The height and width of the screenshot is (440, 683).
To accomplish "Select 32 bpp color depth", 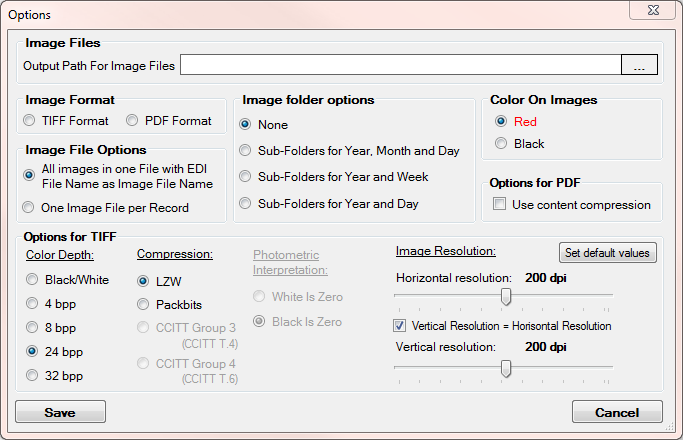I will tap(34, 376).
